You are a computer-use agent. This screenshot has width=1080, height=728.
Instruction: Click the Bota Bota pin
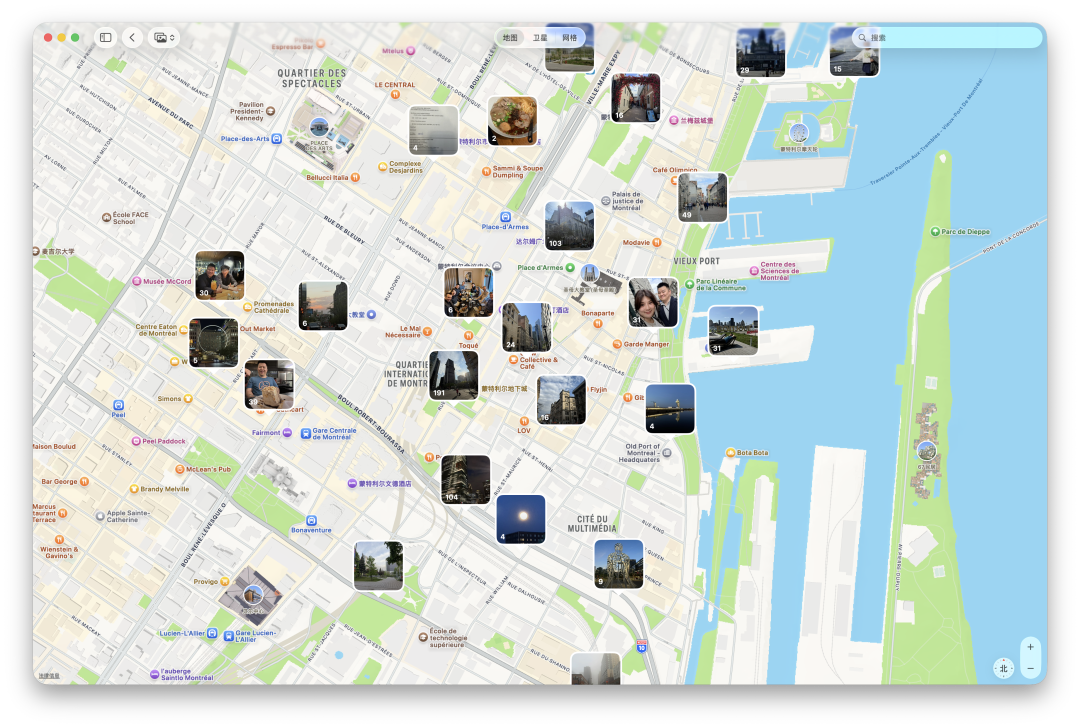click(731, 453)
